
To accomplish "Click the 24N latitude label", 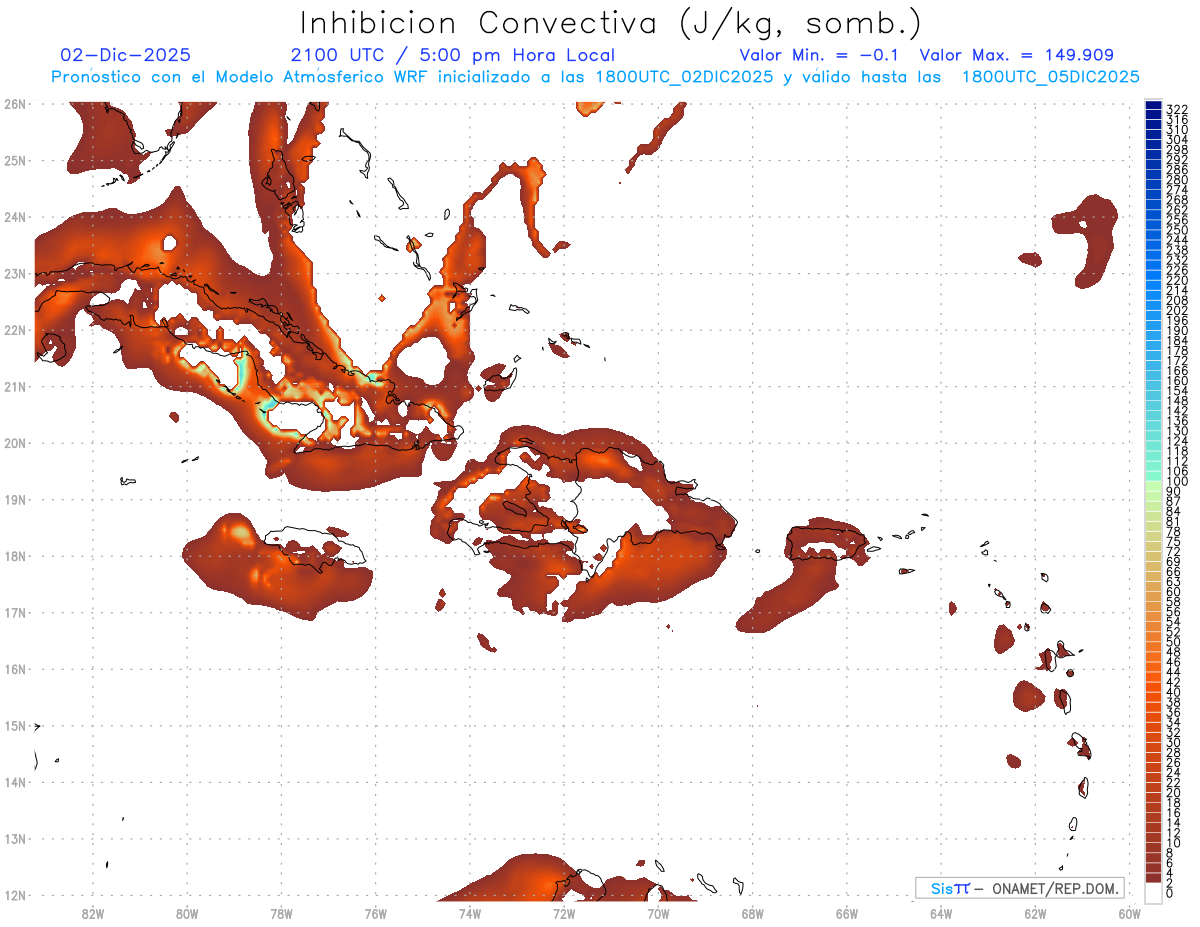I will 14,216.
